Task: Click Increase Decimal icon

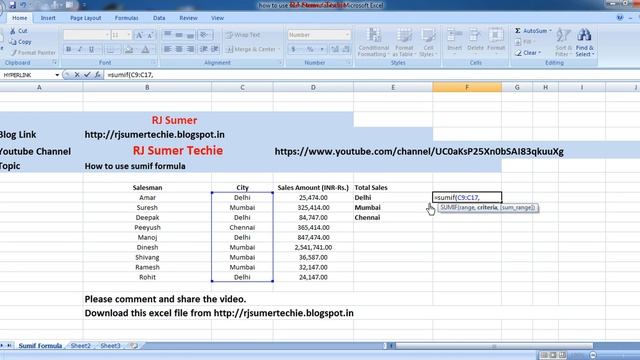Action: tap(335, 49)
